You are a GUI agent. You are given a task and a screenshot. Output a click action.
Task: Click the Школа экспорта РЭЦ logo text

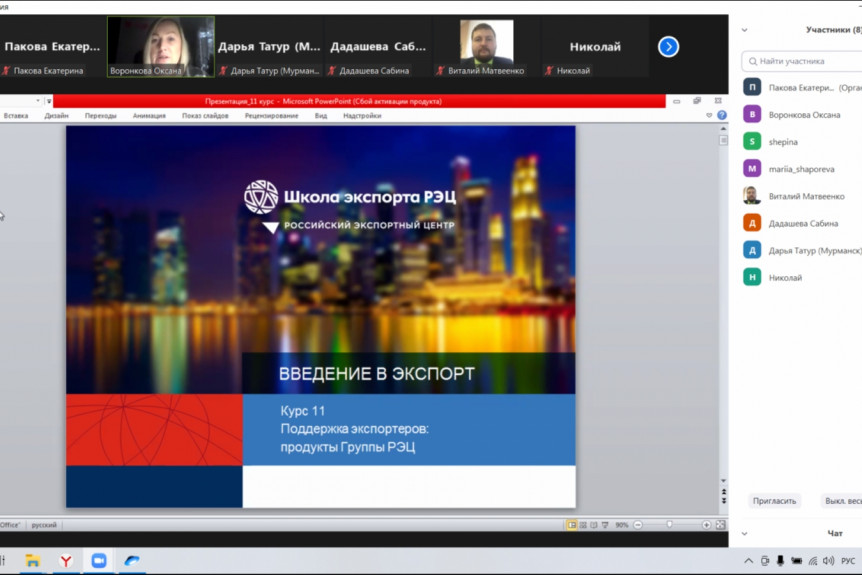369,197
